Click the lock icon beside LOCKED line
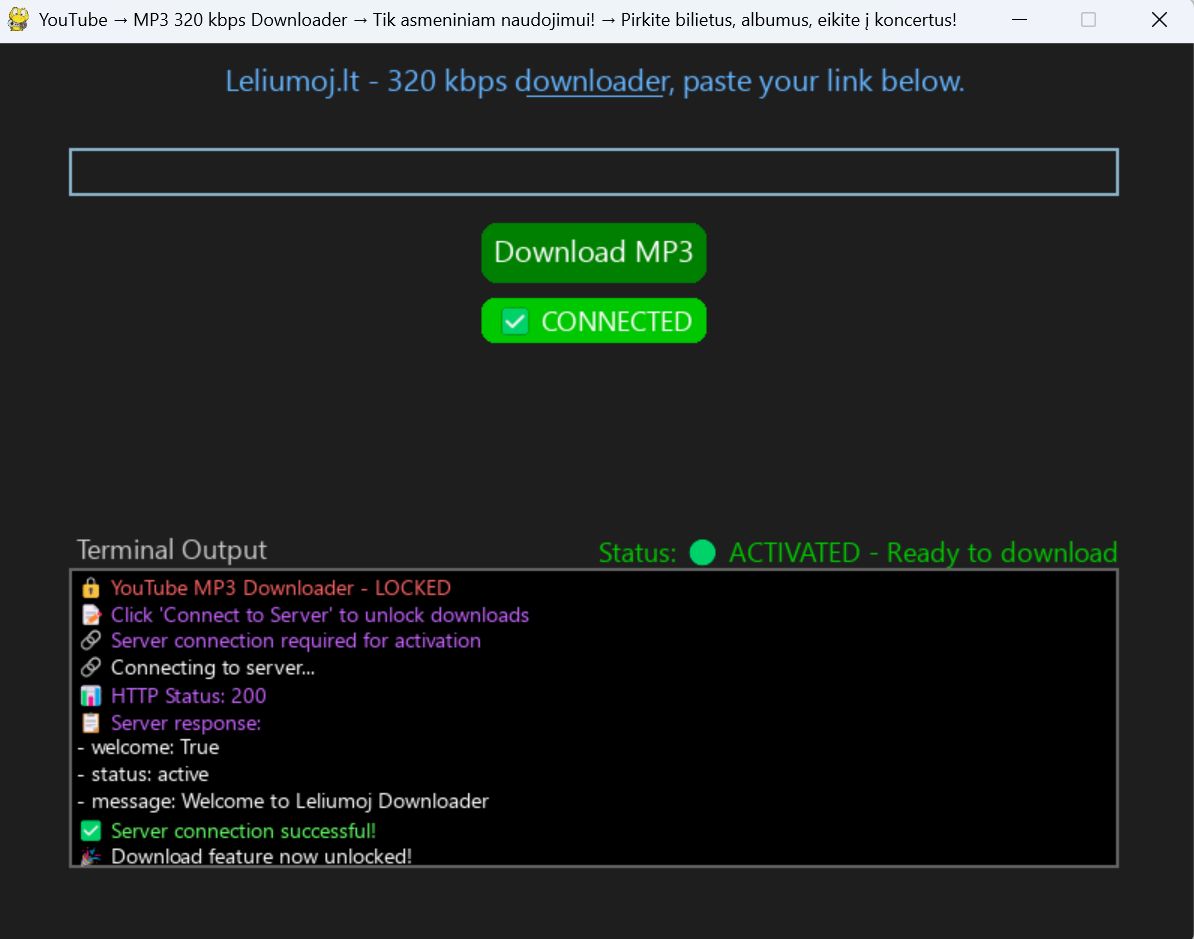 [x=91, y=588]
